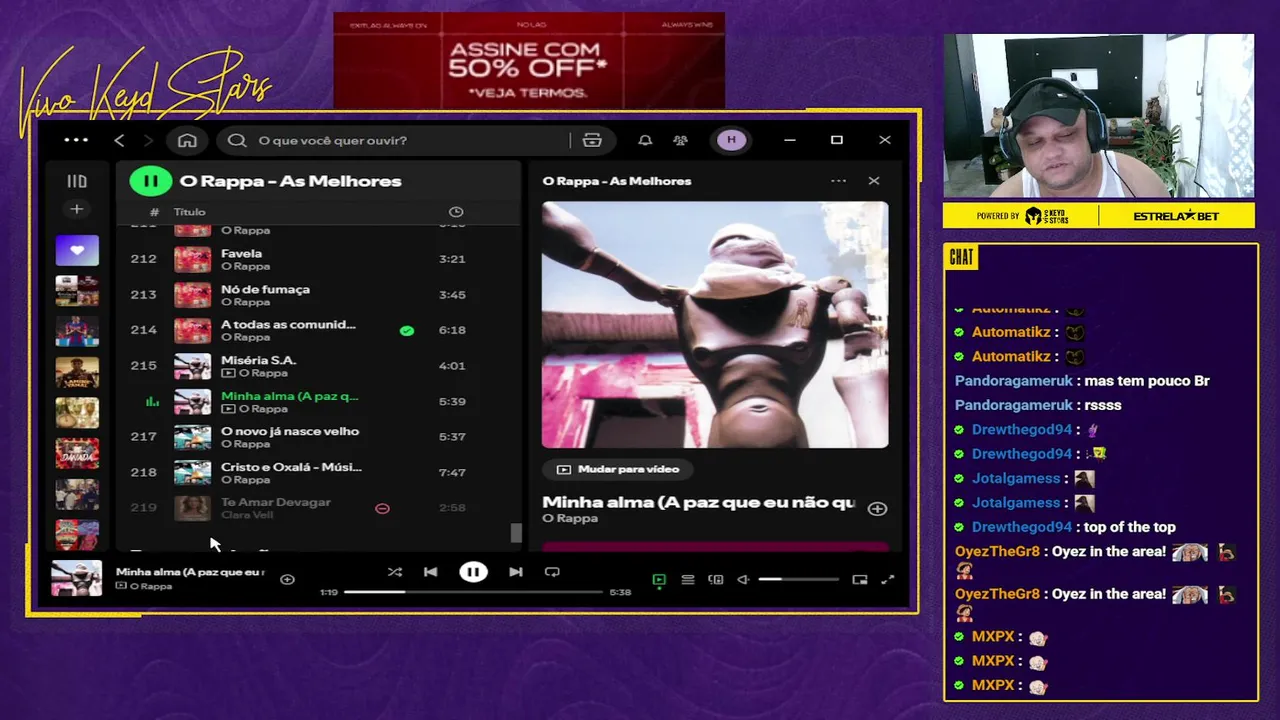Open the Browse icon in the search bar
Viewport: 1280px width, 720px height.
592,140
